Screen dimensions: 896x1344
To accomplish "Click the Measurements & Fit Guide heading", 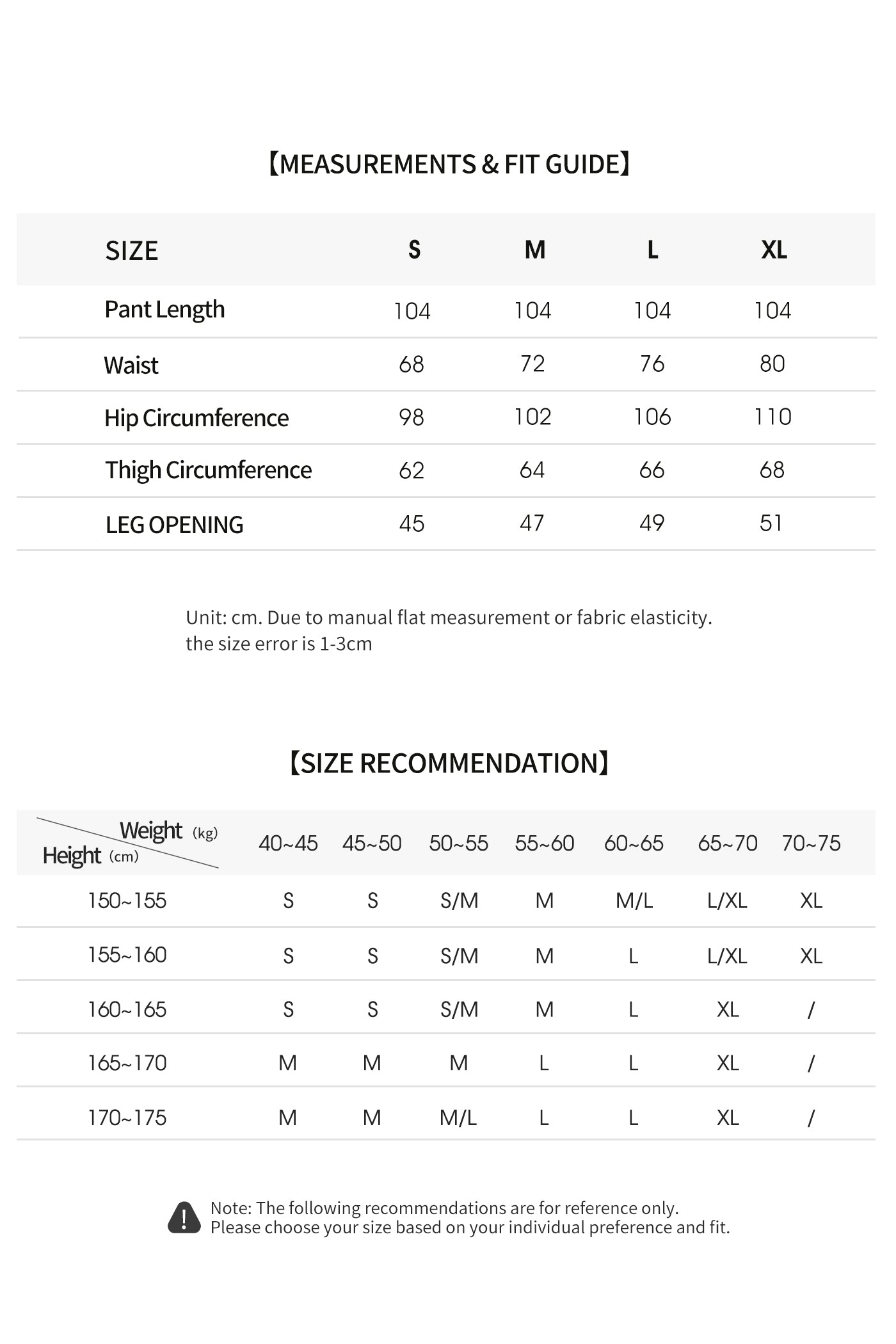I will pyautogui.click(x=449, y=164).
